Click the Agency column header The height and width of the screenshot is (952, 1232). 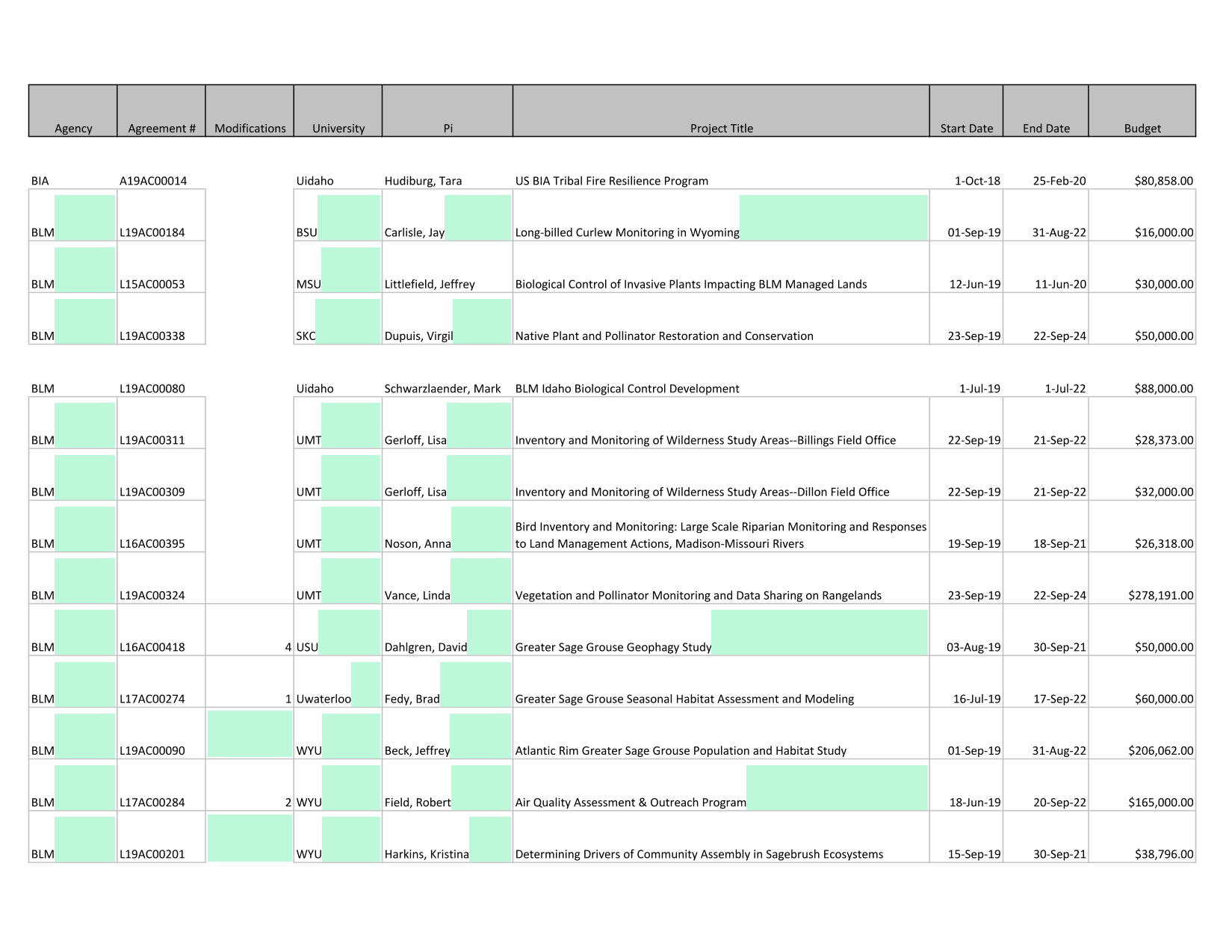[x=73, y=111]
